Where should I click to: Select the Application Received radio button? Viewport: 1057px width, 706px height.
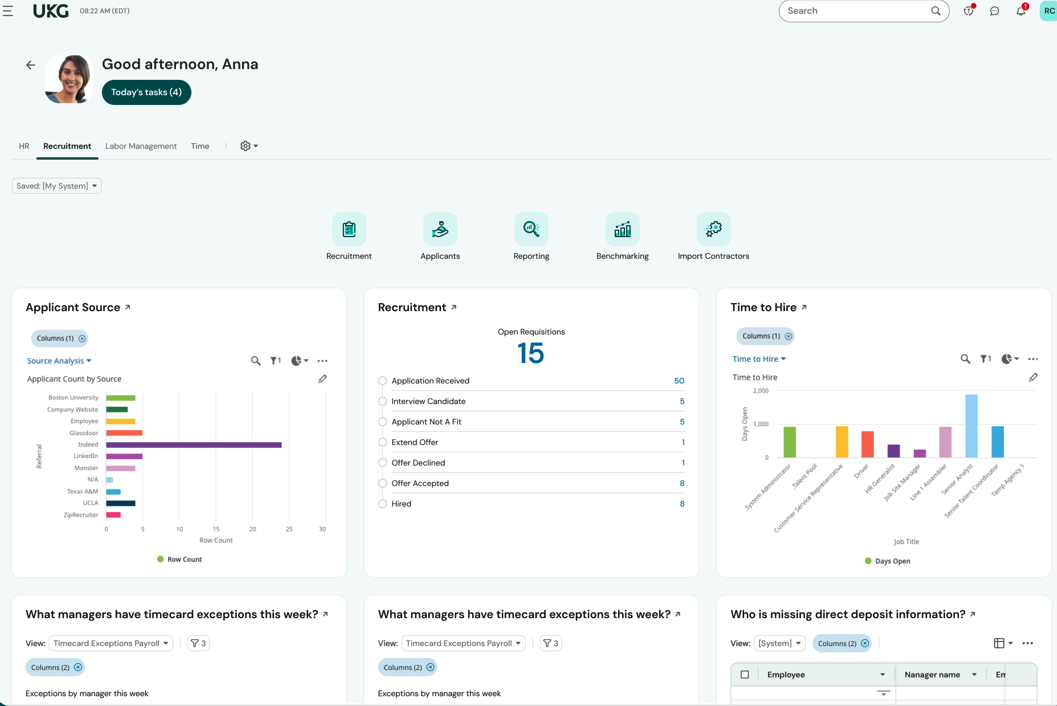[382, 381]
